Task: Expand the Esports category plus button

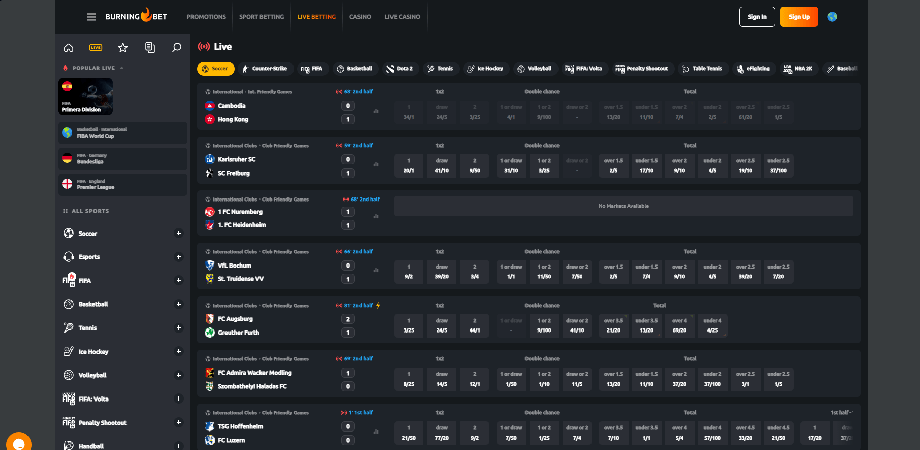Action: click(179, 257)
